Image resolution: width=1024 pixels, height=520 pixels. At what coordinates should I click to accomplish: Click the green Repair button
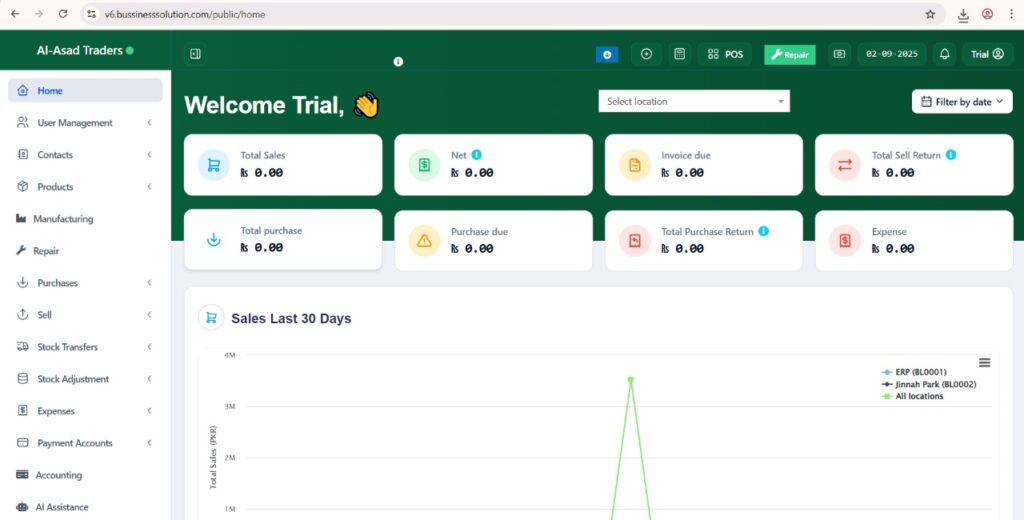pos(790,54)
